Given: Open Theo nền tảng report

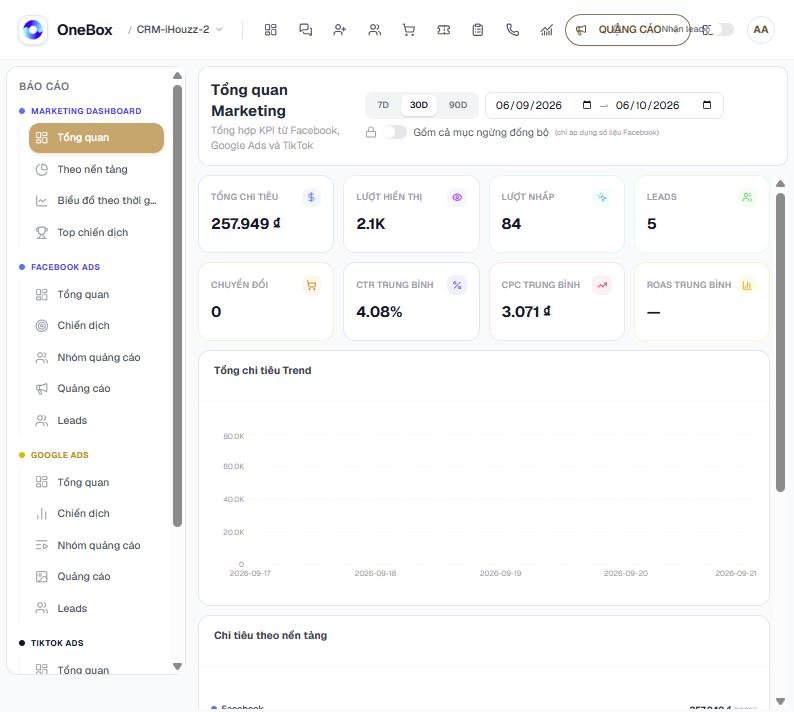Looking at the screenshot, I should (x=96, y=170).
